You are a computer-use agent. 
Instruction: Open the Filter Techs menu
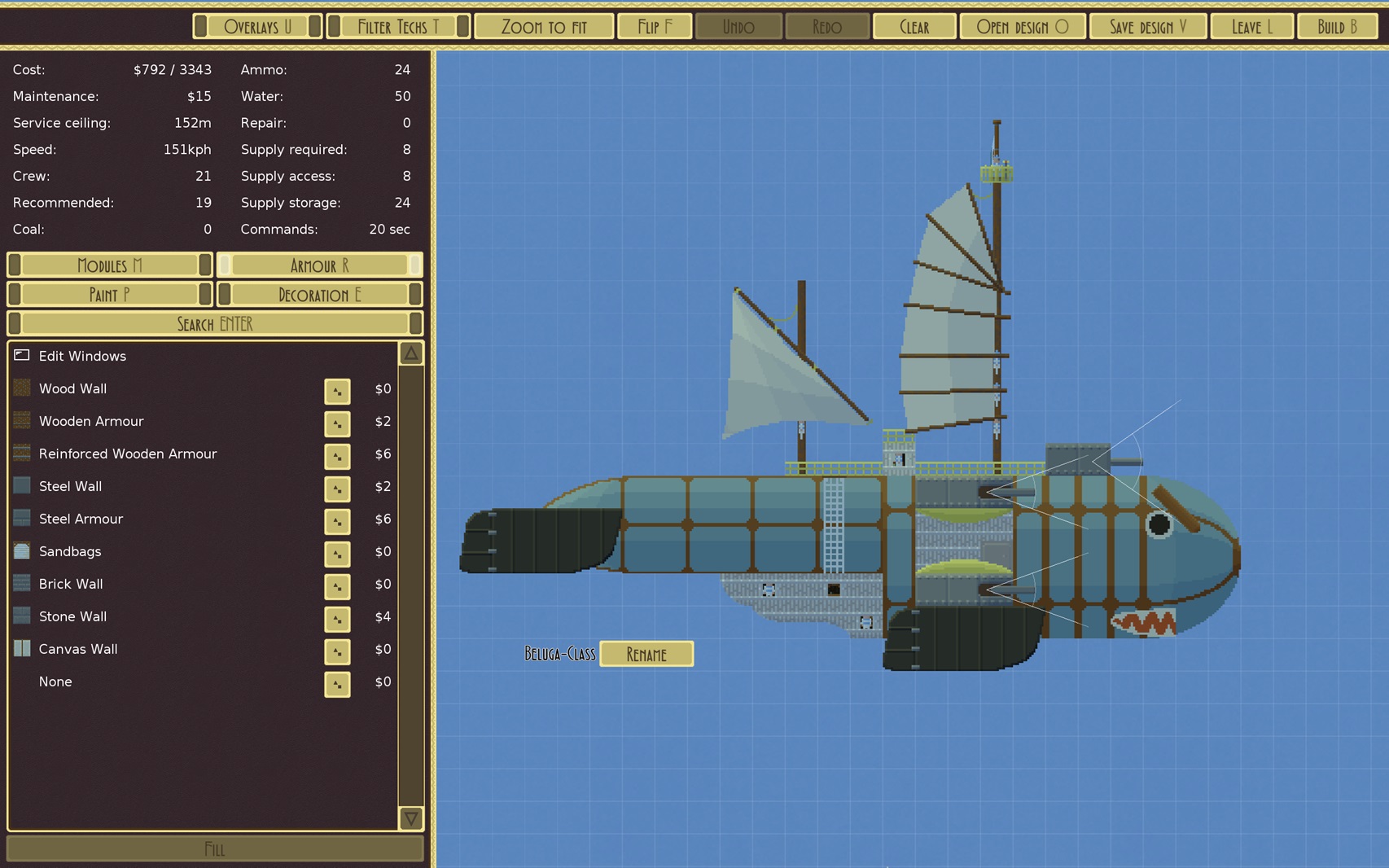tap(398, 27)
